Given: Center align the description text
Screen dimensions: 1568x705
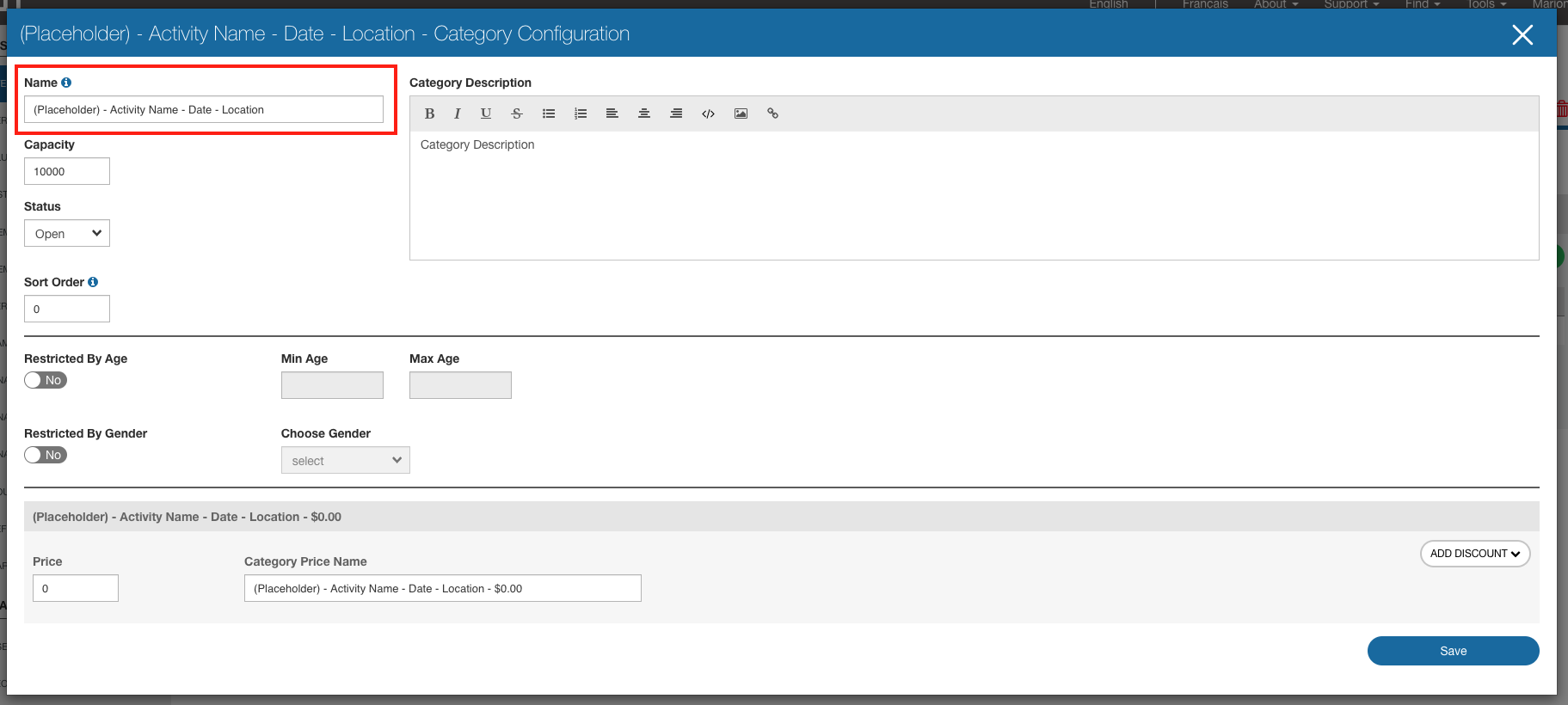Looking at the screenshot, I should point(644,113).
